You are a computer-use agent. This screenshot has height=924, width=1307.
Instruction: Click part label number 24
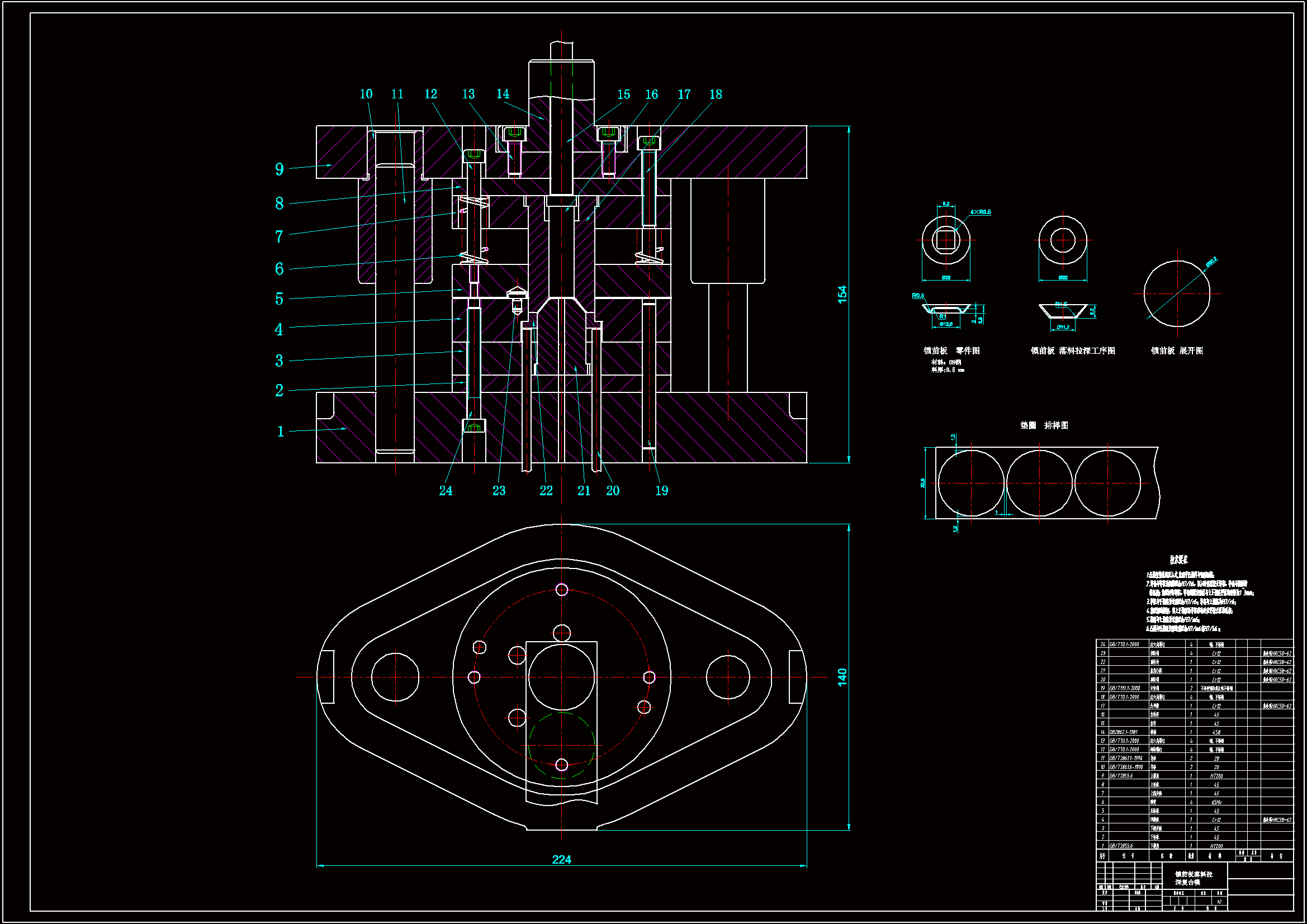(x=446, y=491)
